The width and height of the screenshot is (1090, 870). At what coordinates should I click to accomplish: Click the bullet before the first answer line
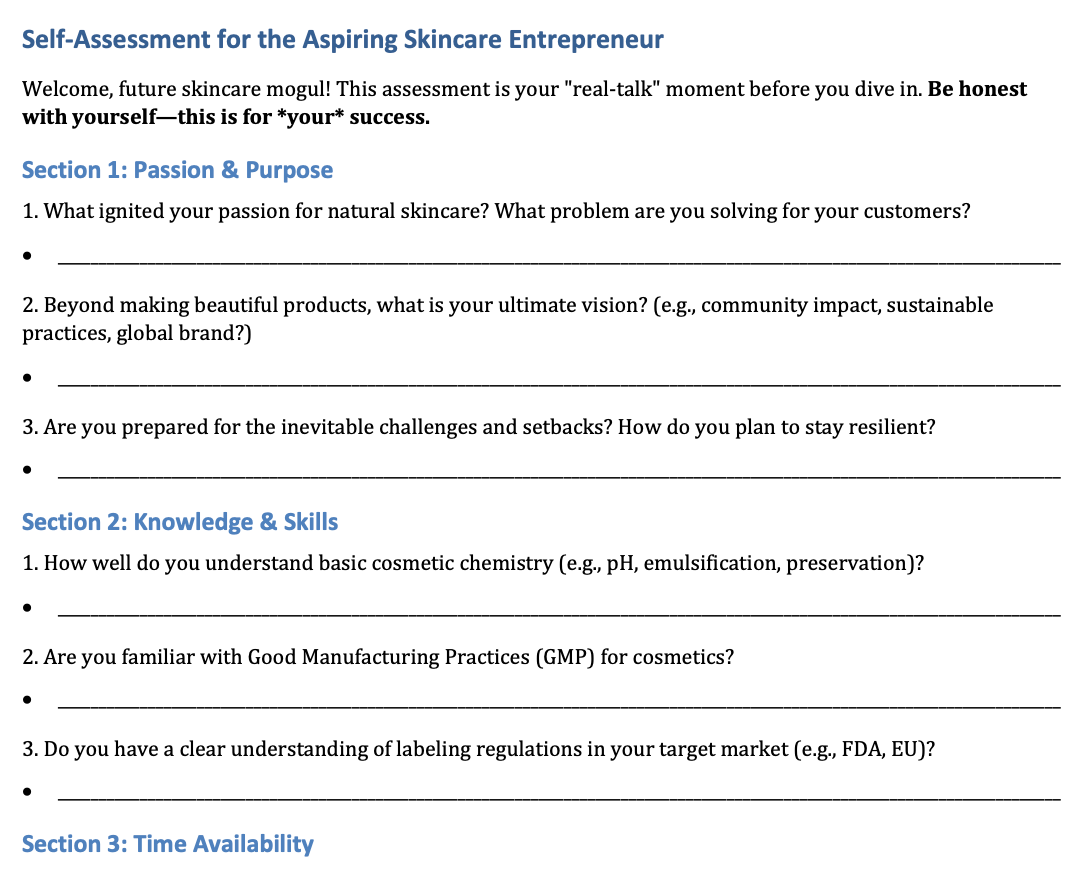27,256
